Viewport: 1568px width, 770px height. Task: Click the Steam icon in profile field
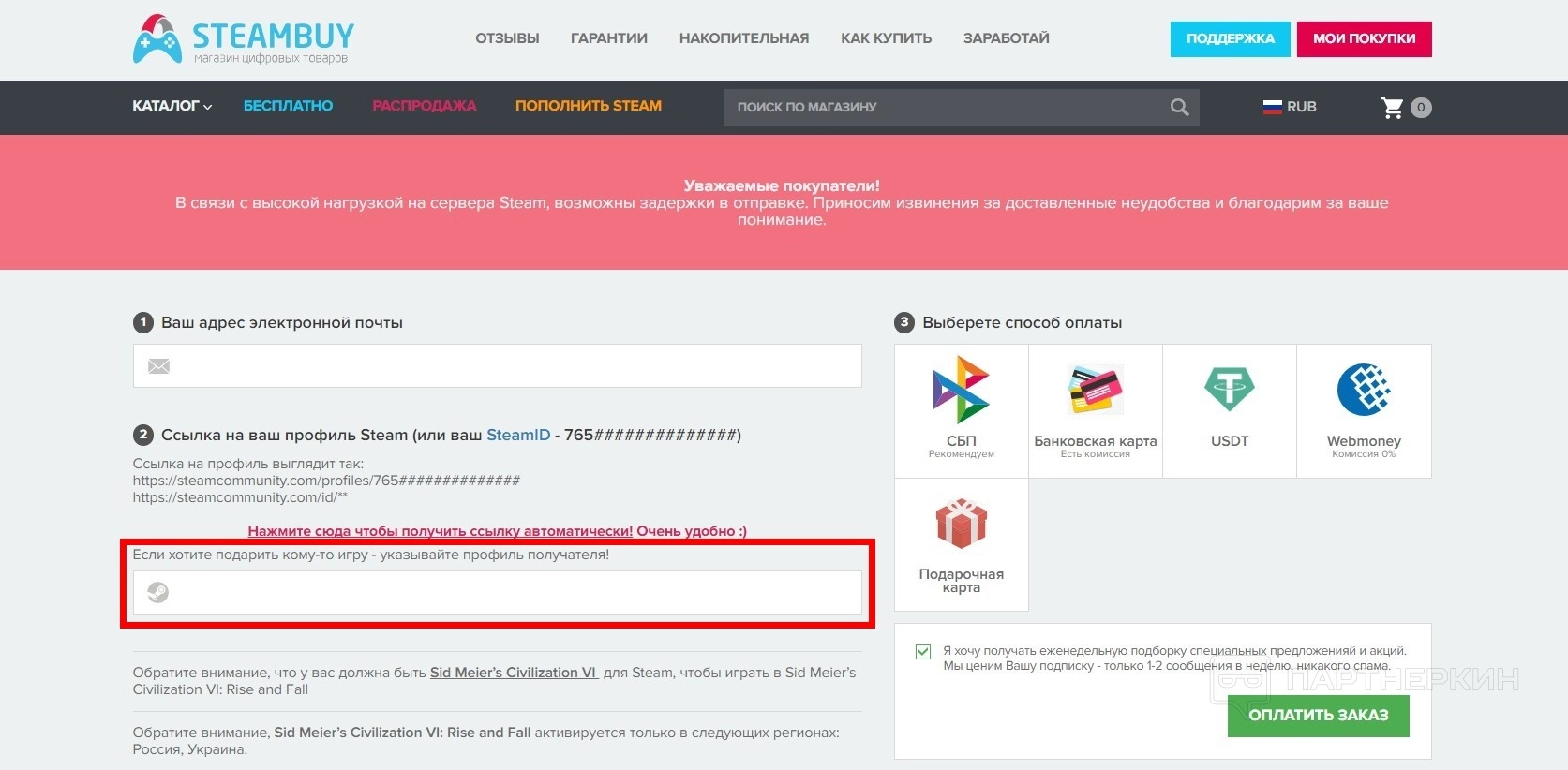coord(158,593)
